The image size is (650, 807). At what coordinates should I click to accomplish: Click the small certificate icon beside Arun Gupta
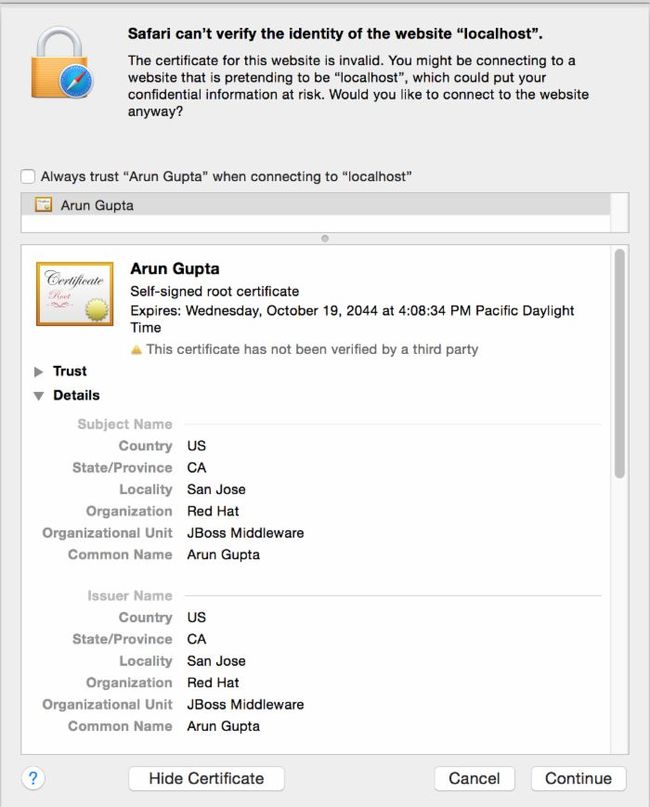tap(43, 204)
